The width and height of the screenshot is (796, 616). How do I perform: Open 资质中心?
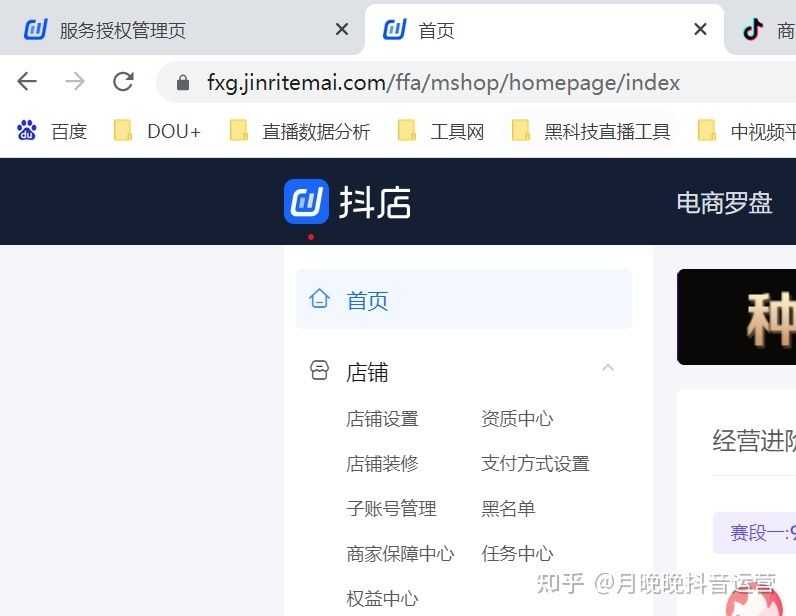click(517, 419)
